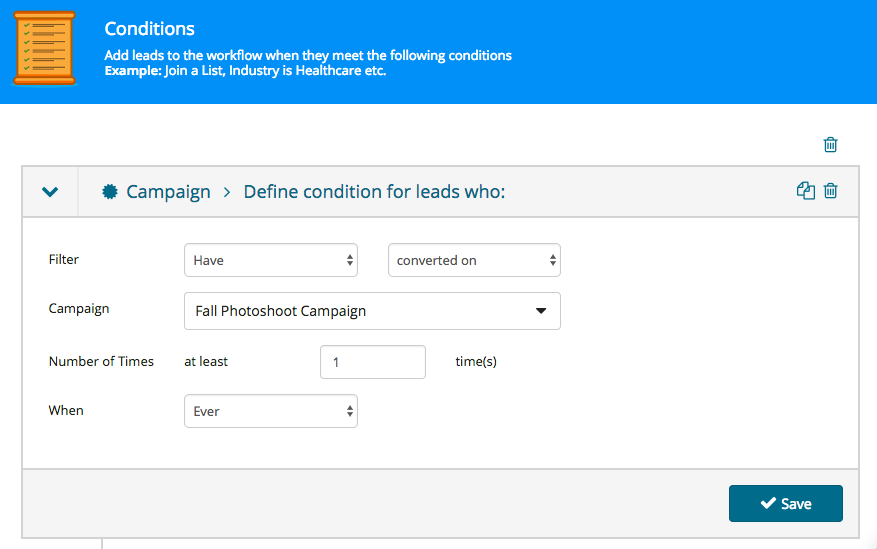Image resolution: width=877 pixels, height=549 pixels.
Task: Open the Fall Photoshoot Campaign selector
Action: point(373,311)
